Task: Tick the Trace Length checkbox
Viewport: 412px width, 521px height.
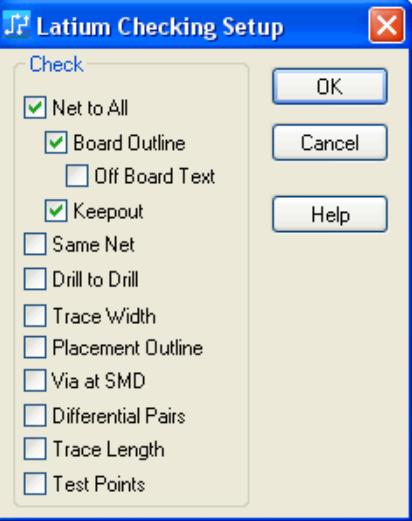Action: point(35,449)
